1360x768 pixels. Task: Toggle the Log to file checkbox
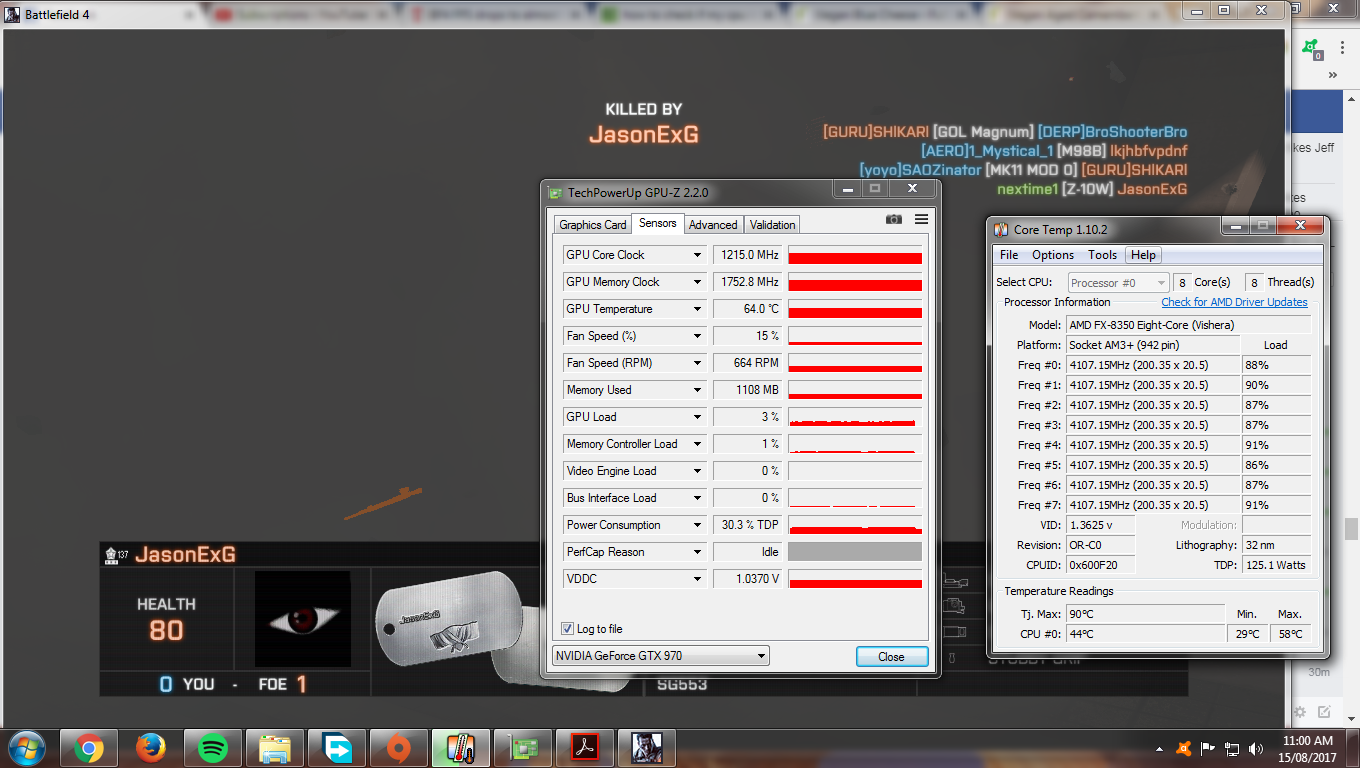click(568, 629)
